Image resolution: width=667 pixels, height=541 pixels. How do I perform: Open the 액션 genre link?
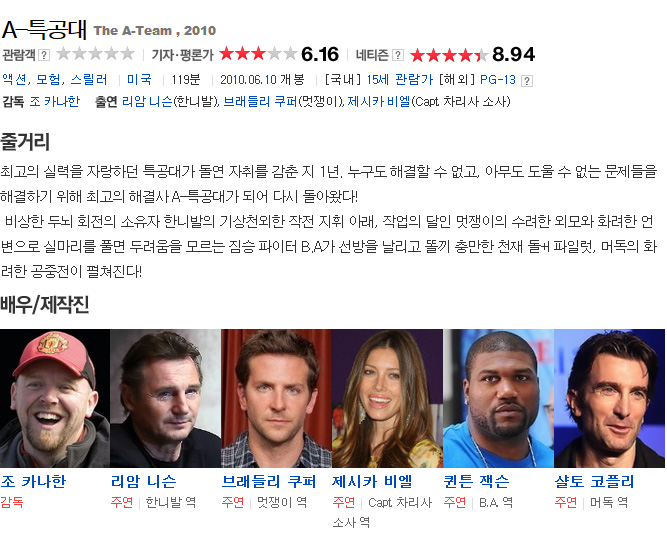pyautogui.click(x=14, y=80)
